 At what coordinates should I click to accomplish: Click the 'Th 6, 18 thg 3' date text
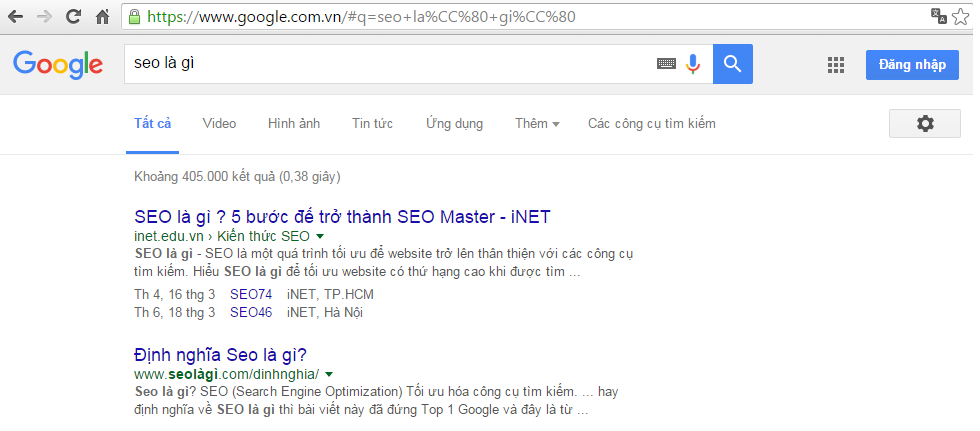(174, 312)
